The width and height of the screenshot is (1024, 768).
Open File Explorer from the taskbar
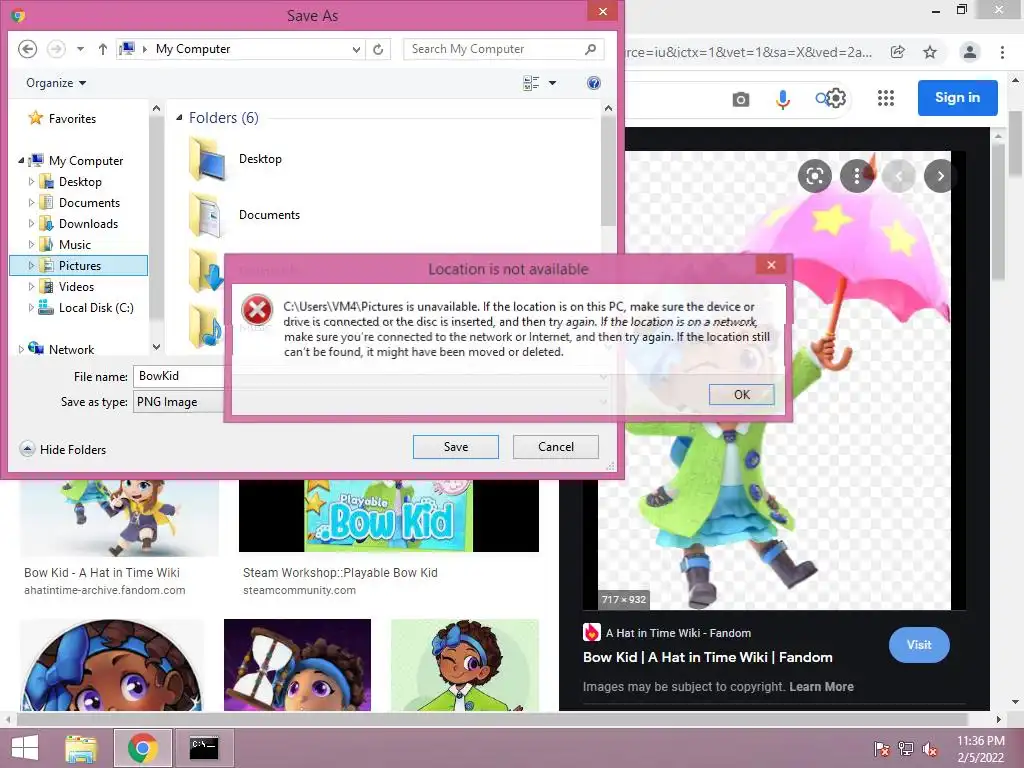click(81, 748)
